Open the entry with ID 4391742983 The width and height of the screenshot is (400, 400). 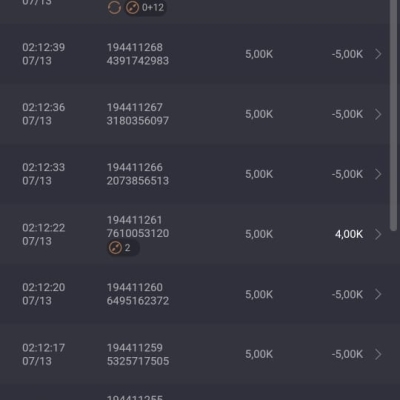click(x=138, y=61)
